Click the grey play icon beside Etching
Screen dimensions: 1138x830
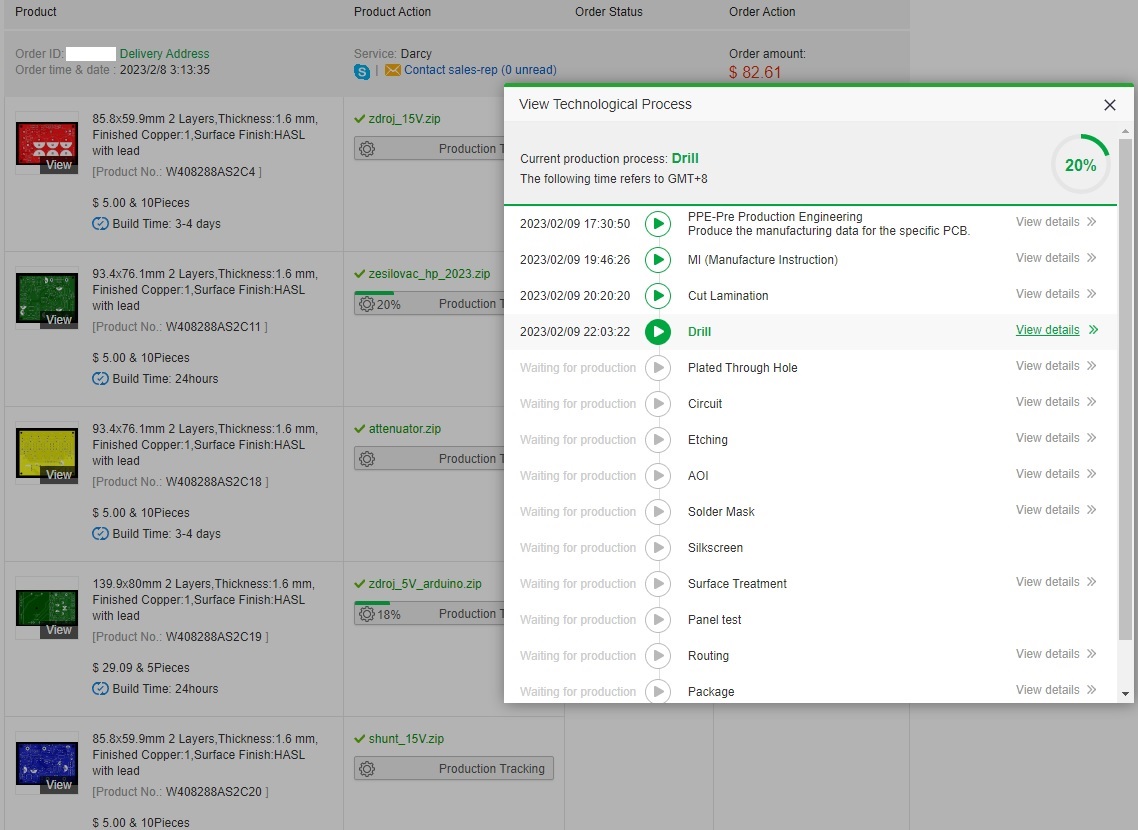(658, 440)
